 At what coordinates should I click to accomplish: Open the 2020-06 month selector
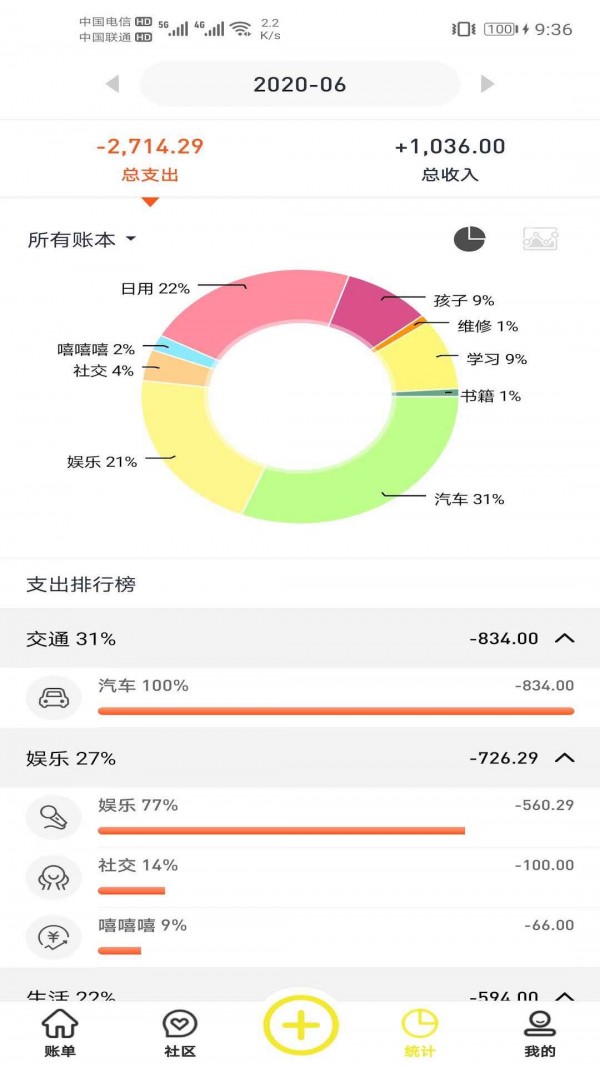[x=300, y=85]
